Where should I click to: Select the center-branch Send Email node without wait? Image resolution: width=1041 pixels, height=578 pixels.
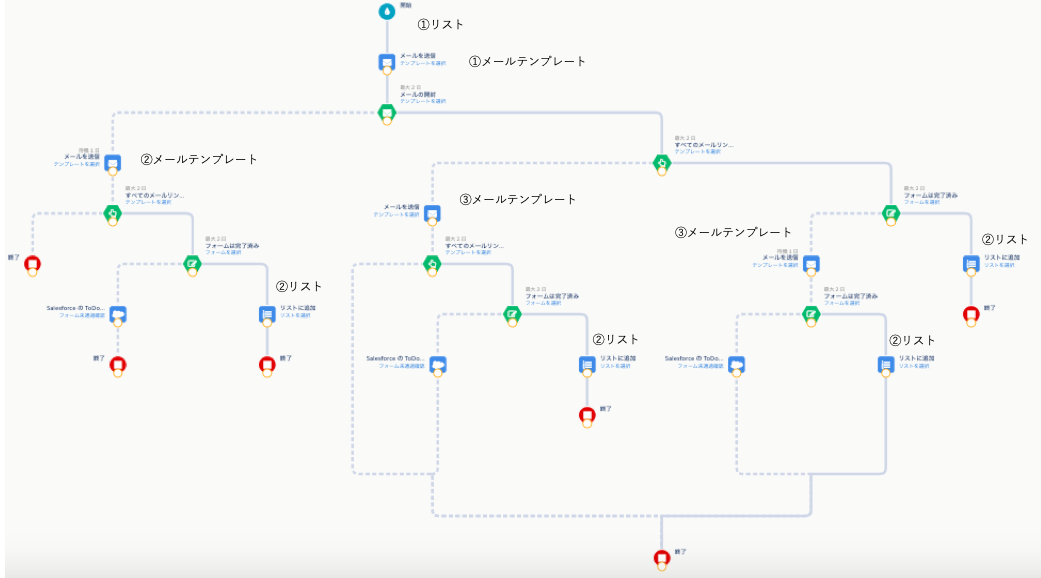click(432, 214)
